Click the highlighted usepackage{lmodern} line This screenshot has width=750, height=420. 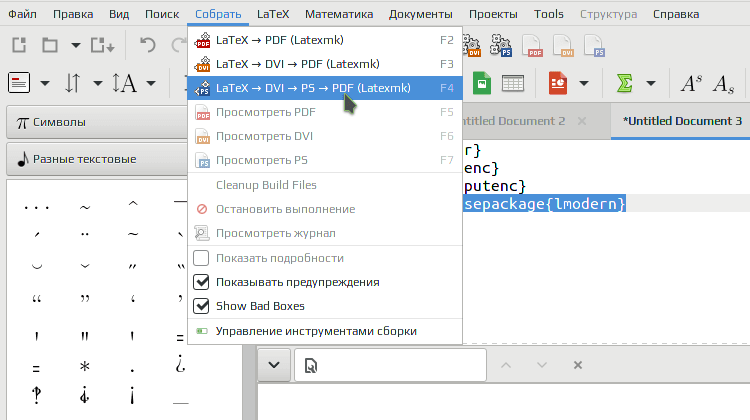[544, 204]
